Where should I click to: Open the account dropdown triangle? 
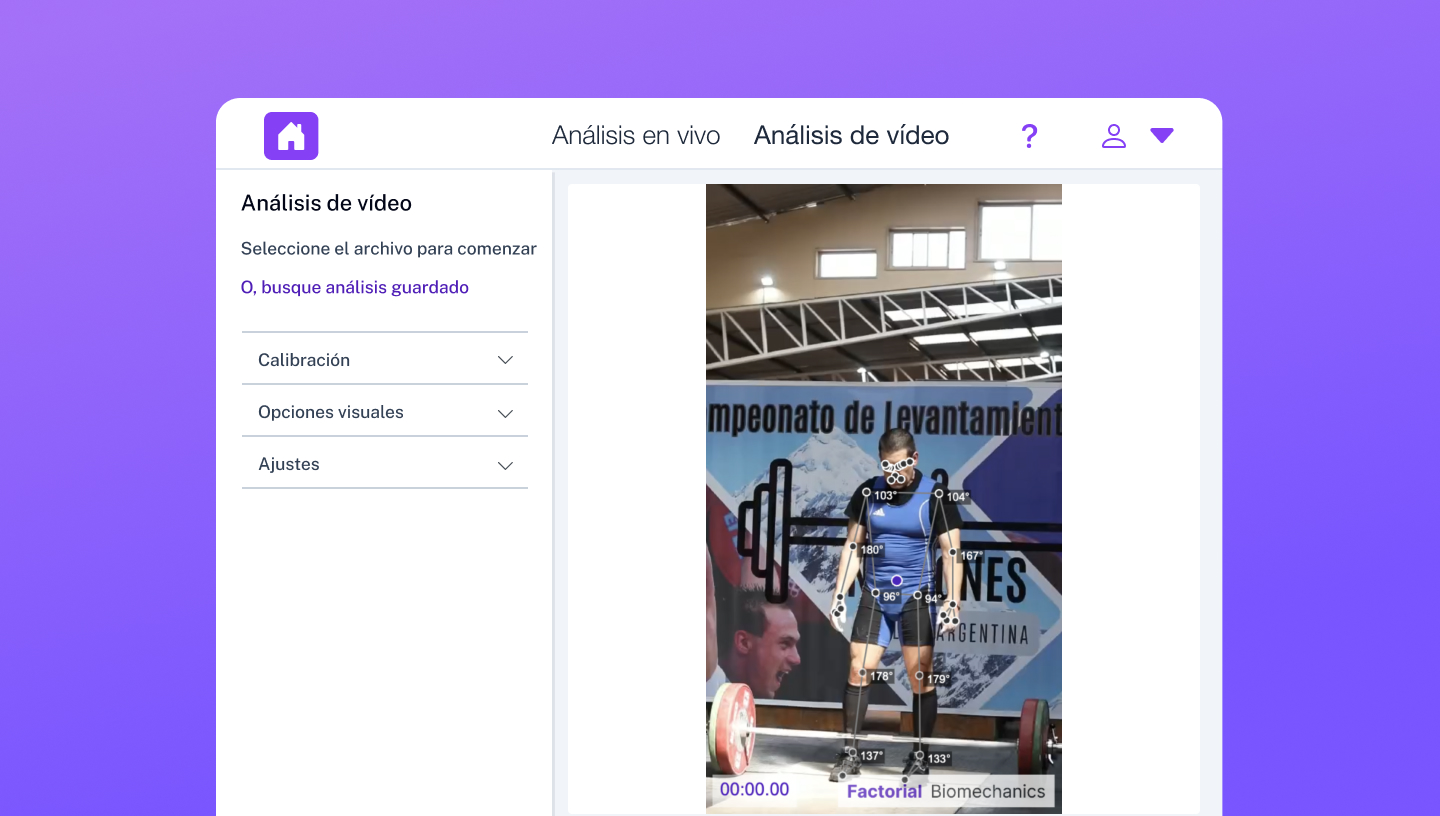1161,136
